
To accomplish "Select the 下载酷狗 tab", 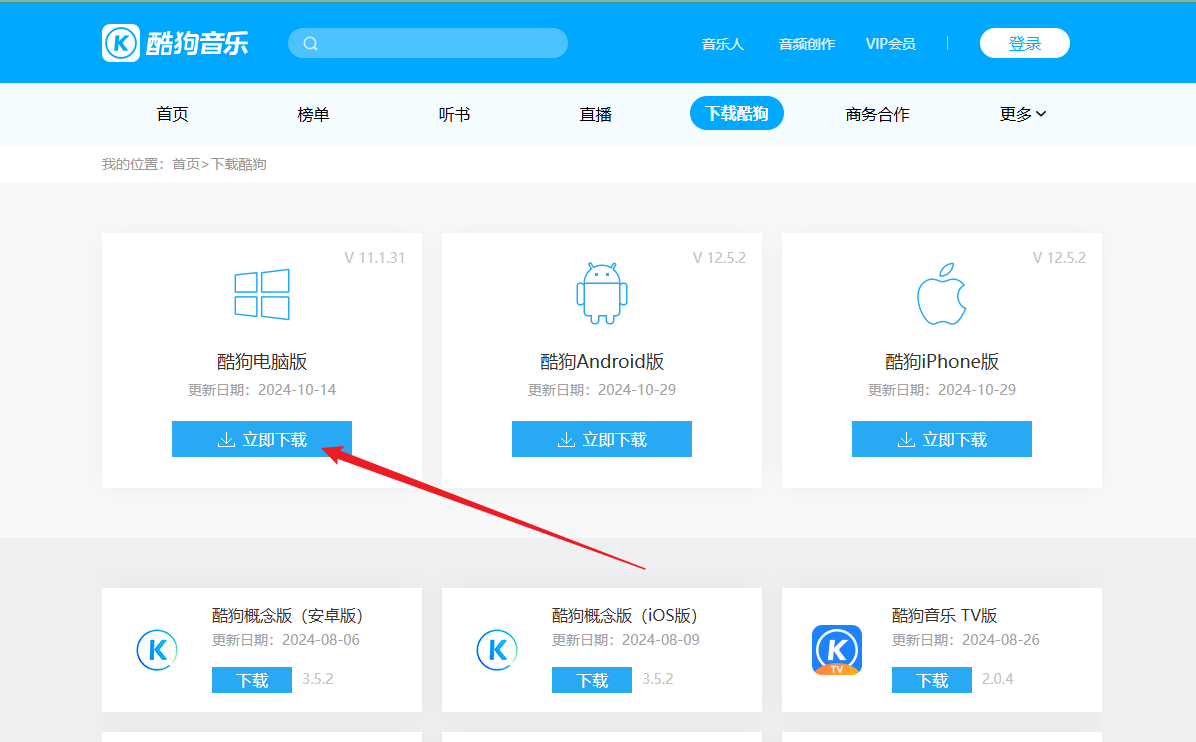I will point(737,113).
